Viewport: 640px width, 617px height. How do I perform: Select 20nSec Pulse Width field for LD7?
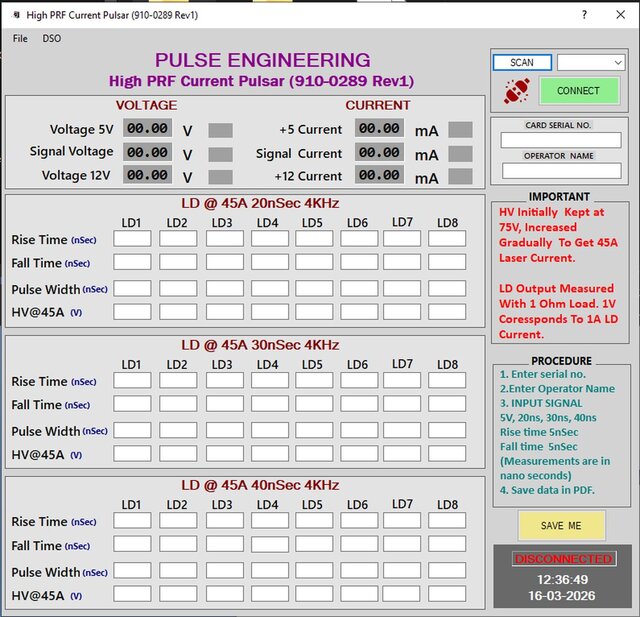coord(402,288)
